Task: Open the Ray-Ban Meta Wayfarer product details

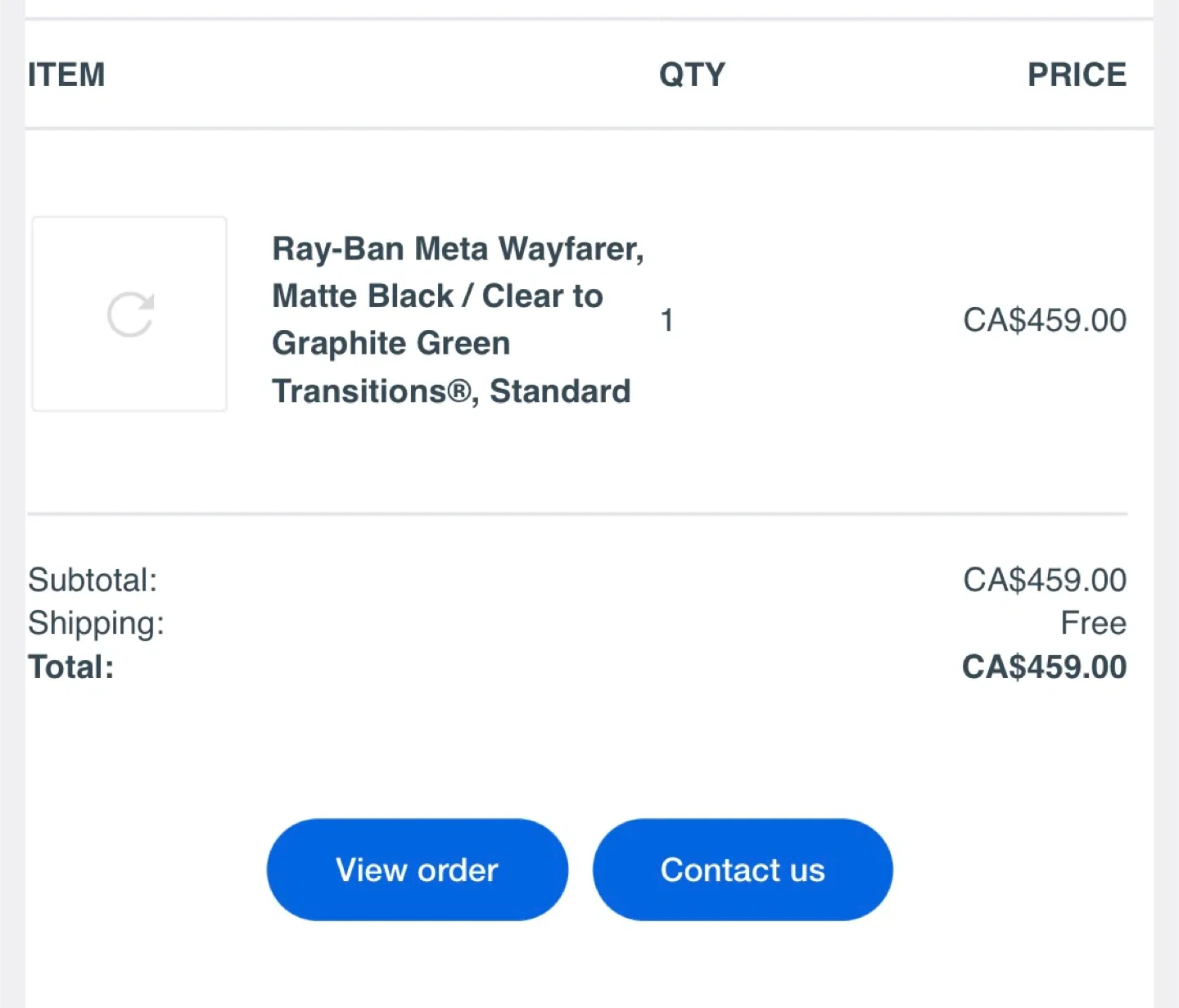Action: [x=458, y=319]
